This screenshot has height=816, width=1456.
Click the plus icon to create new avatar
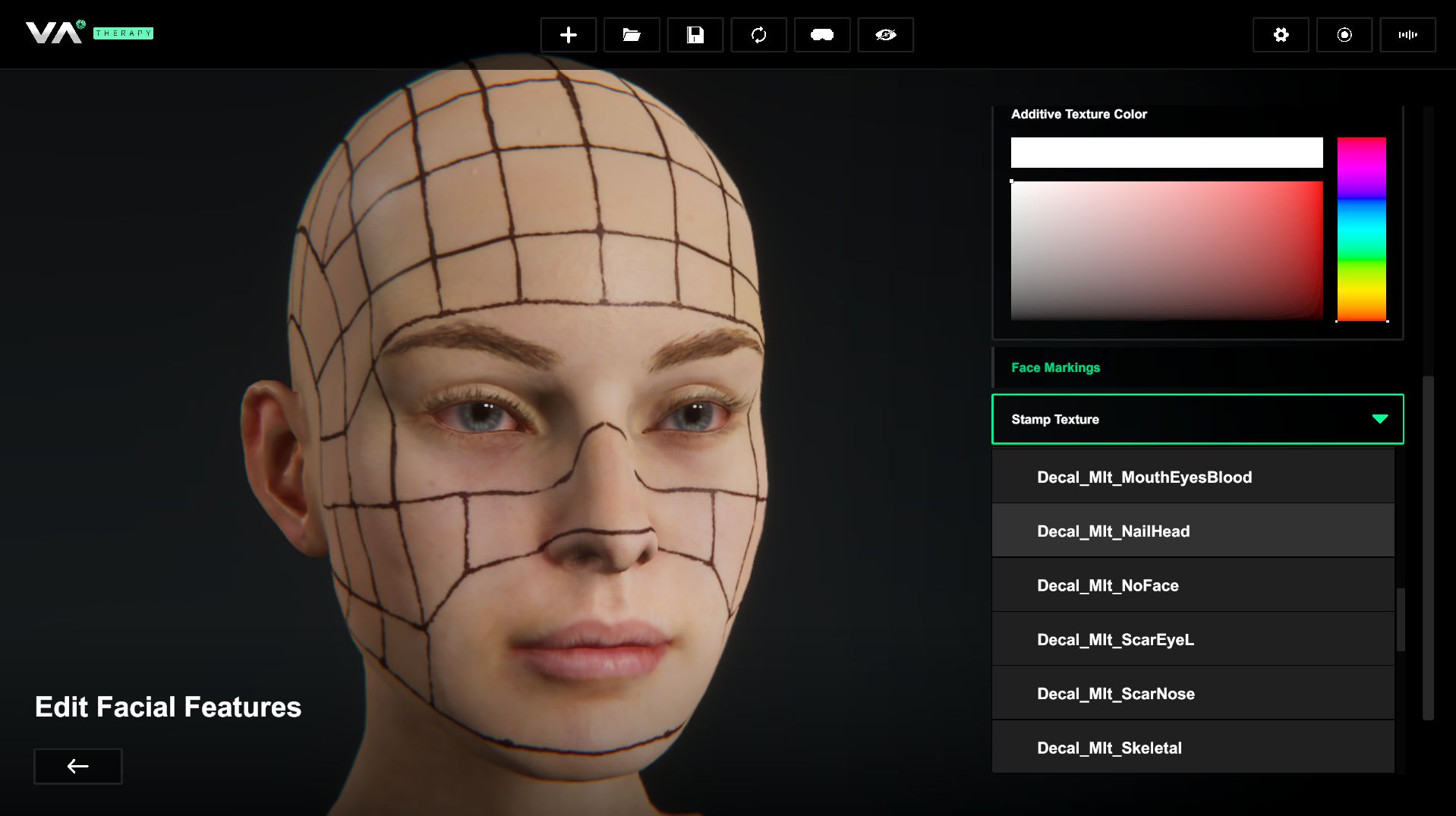point(568,35)
